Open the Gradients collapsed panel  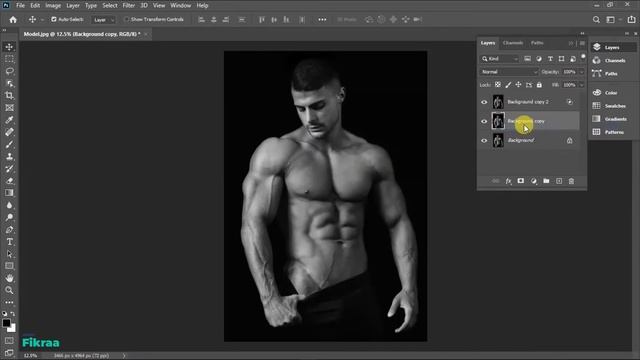[x=611, y=119]
